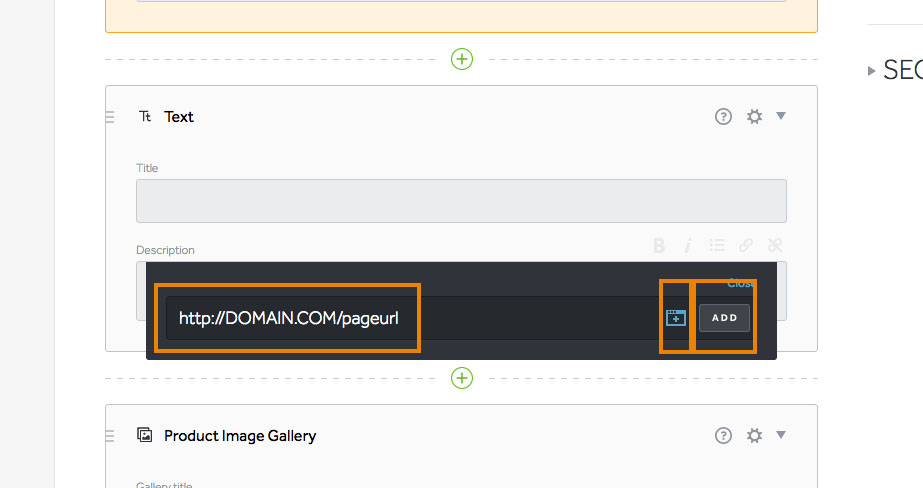Toggle italic formatting in Description toolbar

687,245
